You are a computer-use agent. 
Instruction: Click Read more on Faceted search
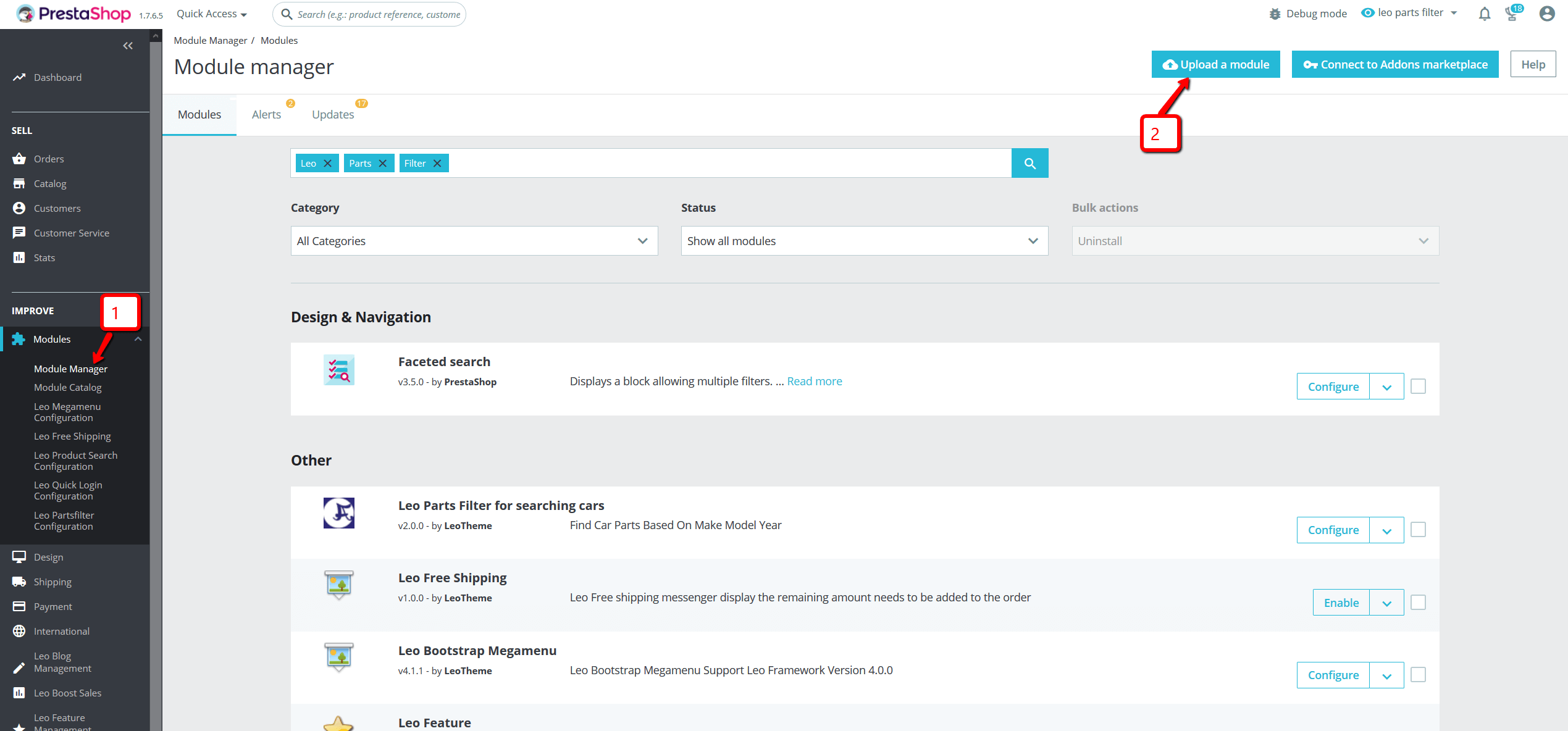tap(815, 381)
